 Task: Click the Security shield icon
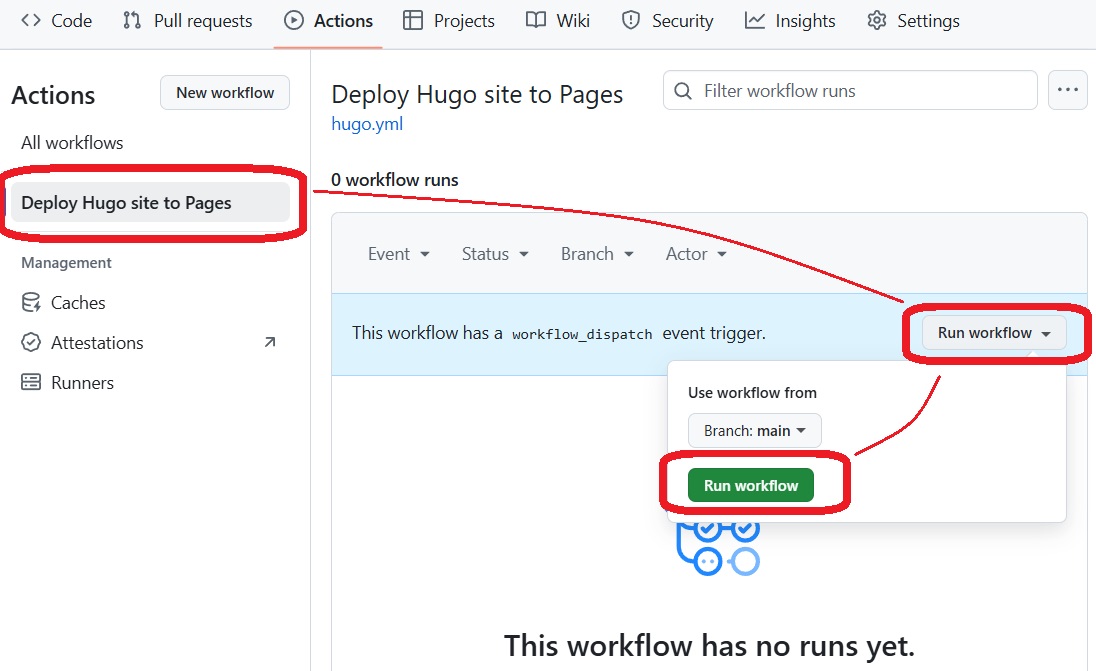pyautogui.click(x=631, y=21)
